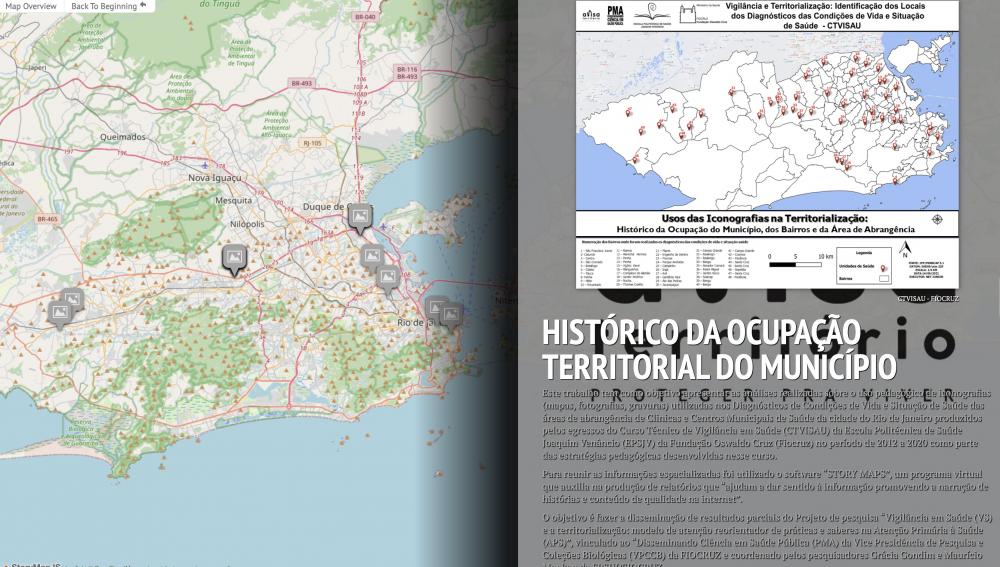Click the Nilópolis map label

[247, 225]
